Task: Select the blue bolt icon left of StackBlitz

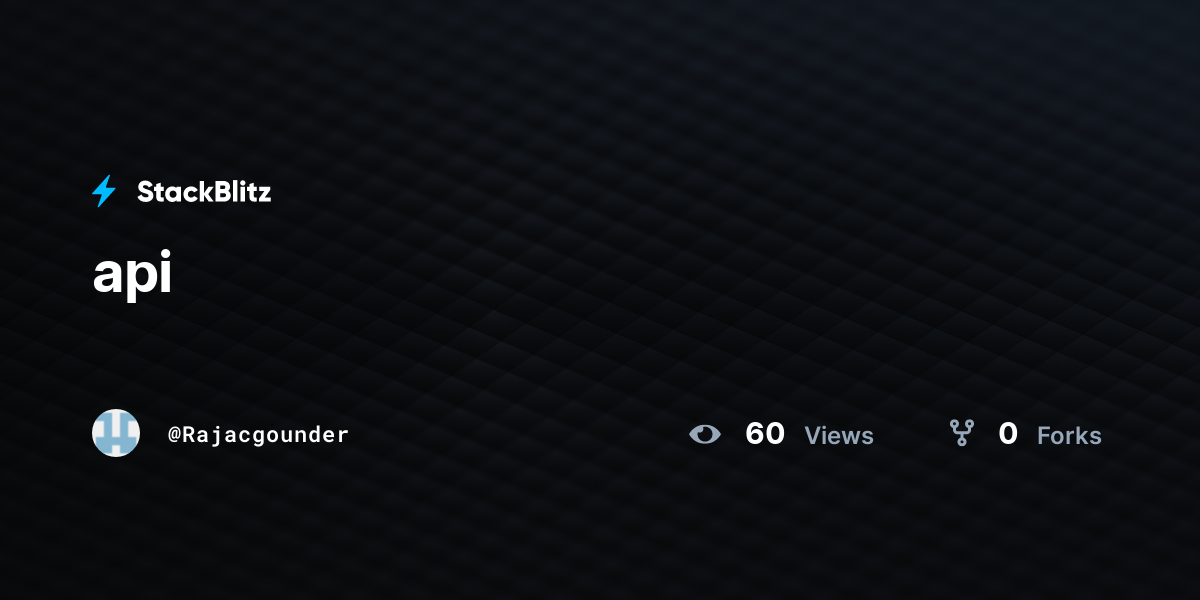Action: click(x=104, y=191)
